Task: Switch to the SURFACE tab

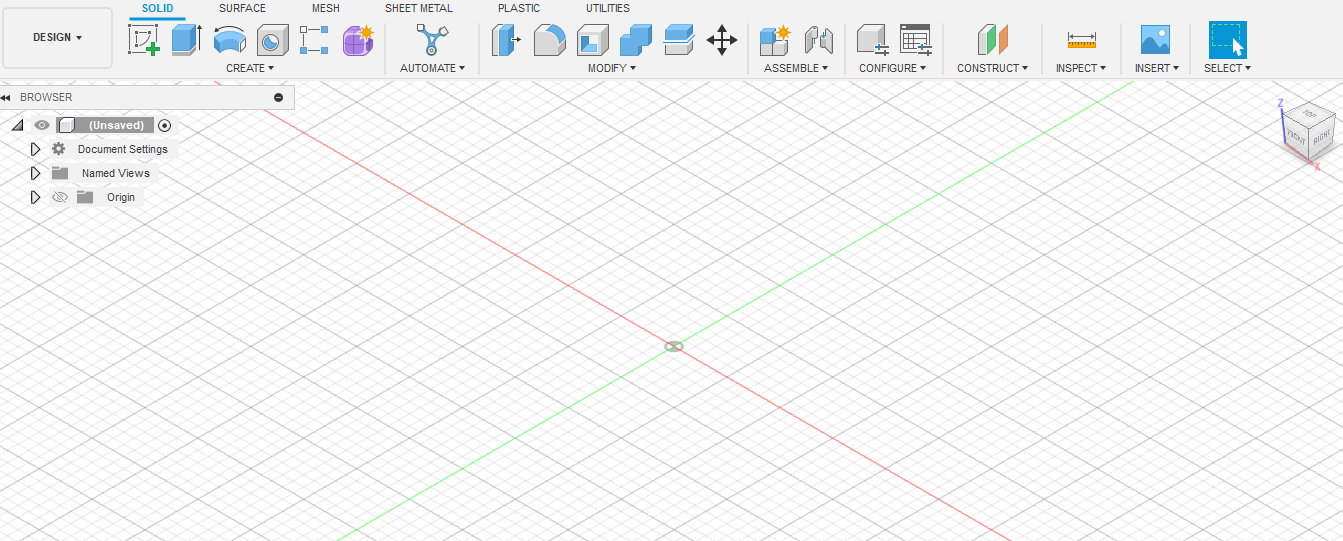Action: point(242,8)
